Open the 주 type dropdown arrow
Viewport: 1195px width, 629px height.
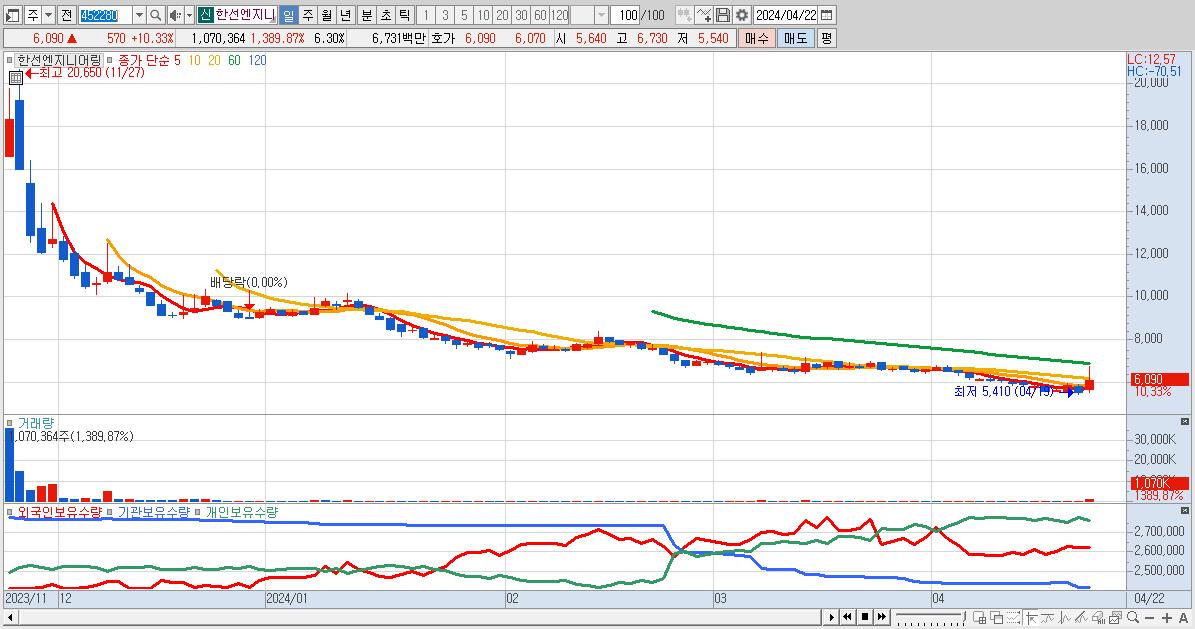[x=48, y=14]
